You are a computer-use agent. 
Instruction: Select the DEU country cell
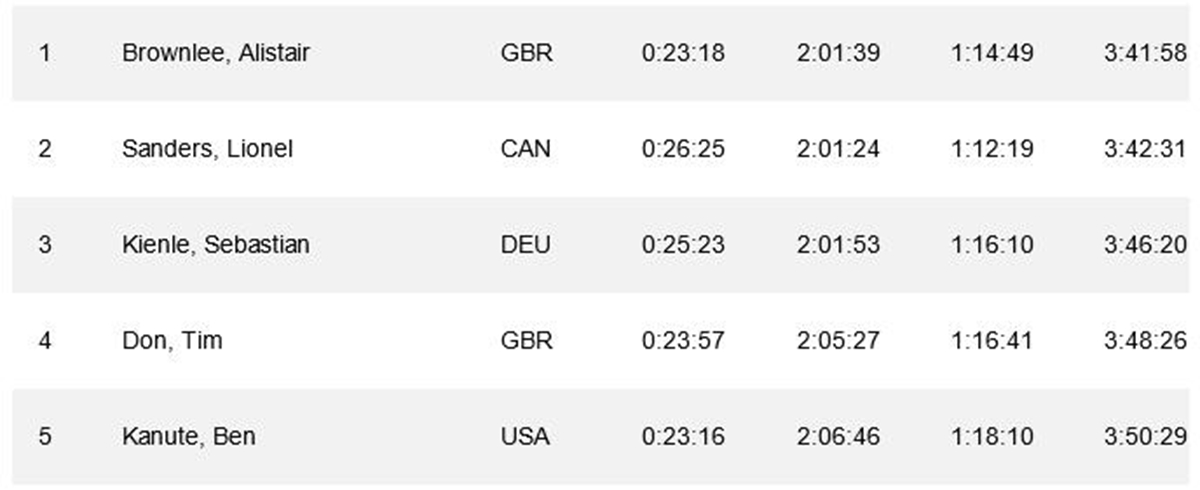[526, 245]
